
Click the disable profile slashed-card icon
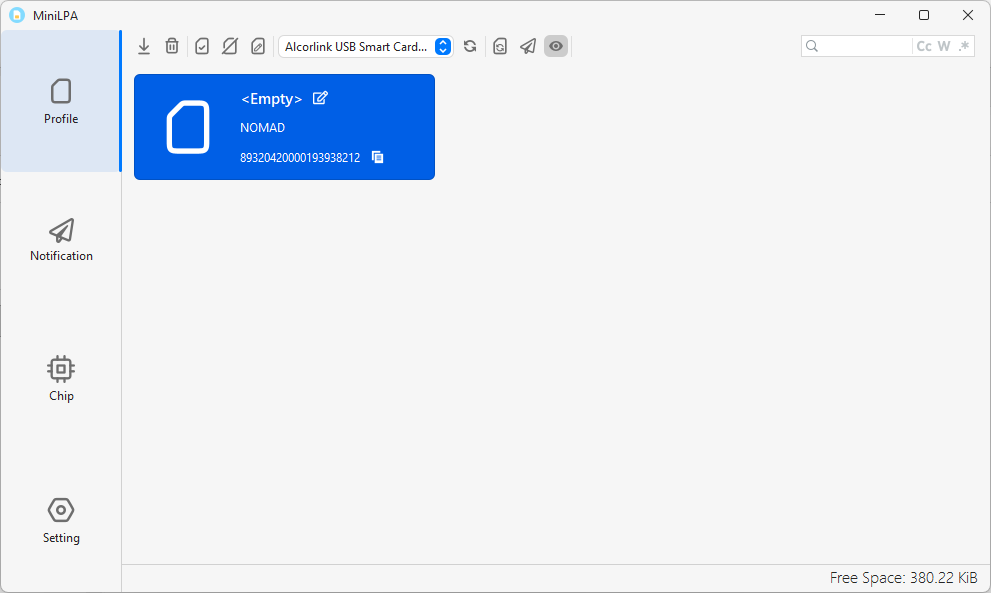tap(230, 46)
